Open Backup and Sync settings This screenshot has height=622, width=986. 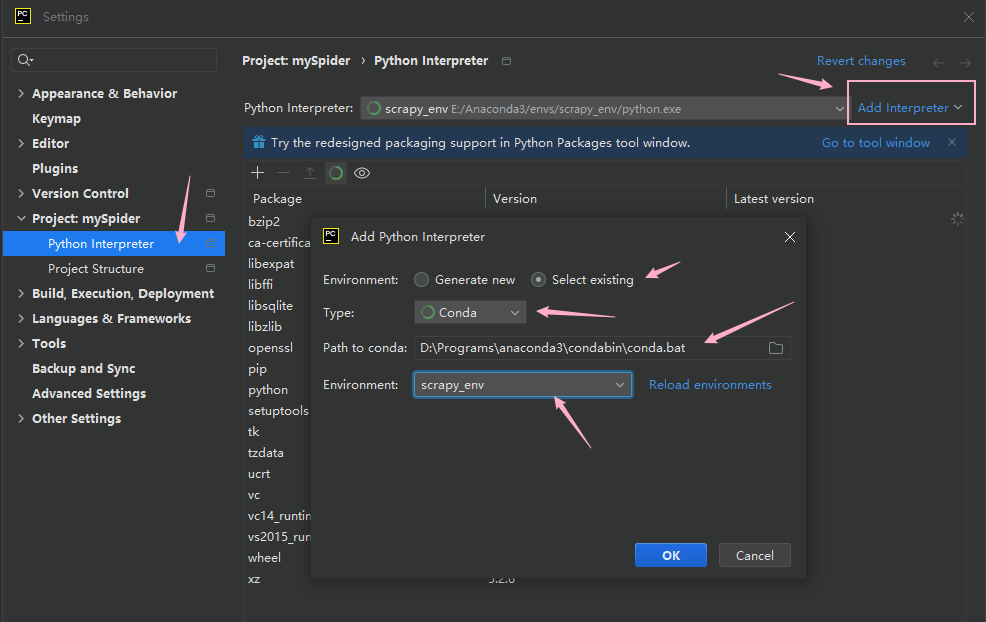click(84, 369)
